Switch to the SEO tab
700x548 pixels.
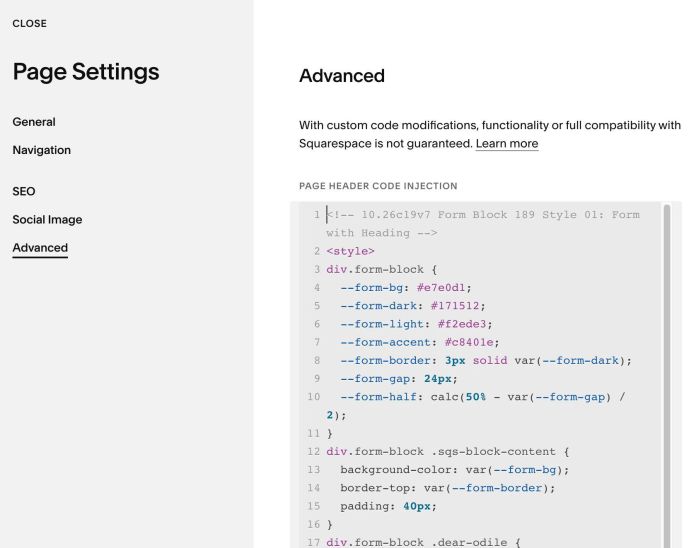(24, 191)
